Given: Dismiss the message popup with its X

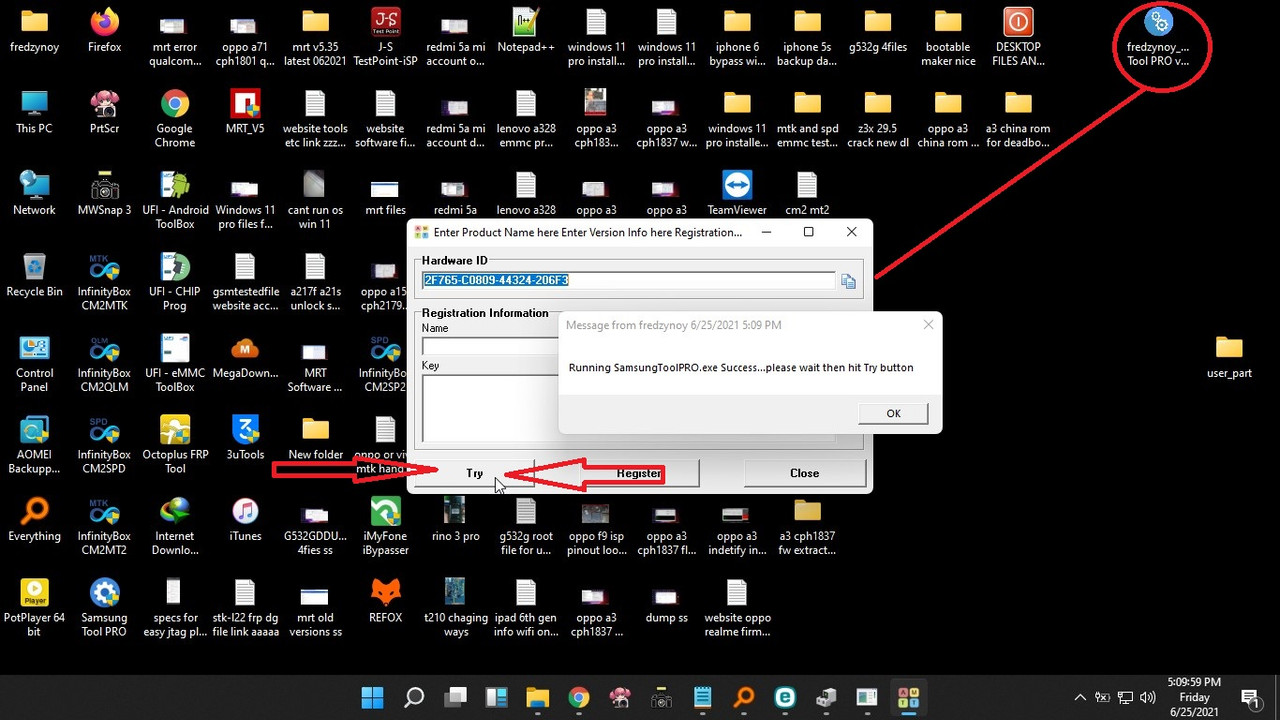Looking at the screenshot, I should (x=928, y=325).
